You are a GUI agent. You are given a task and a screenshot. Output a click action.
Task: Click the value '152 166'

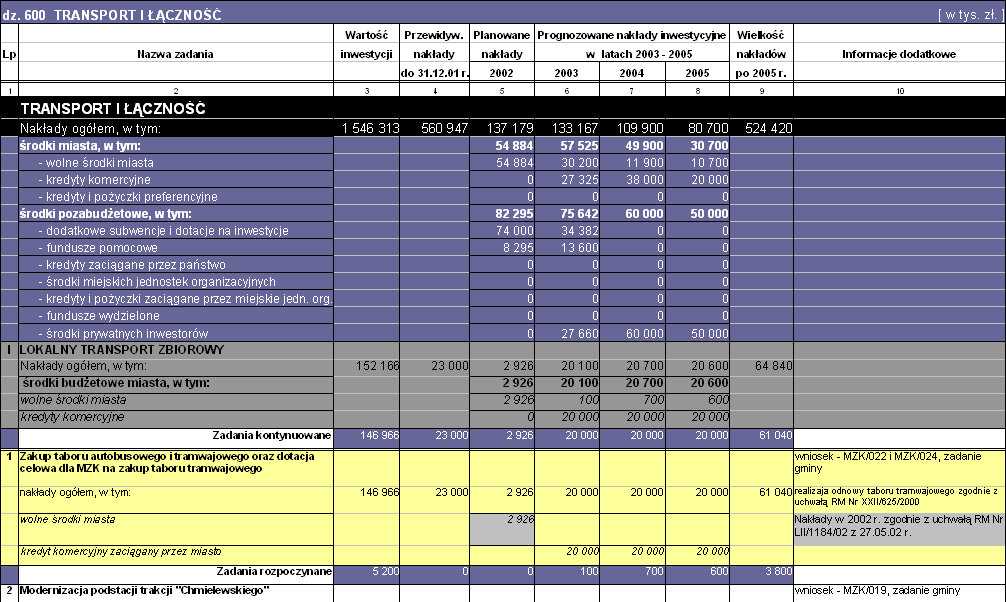pyautogui.click(x=378, y=366)
